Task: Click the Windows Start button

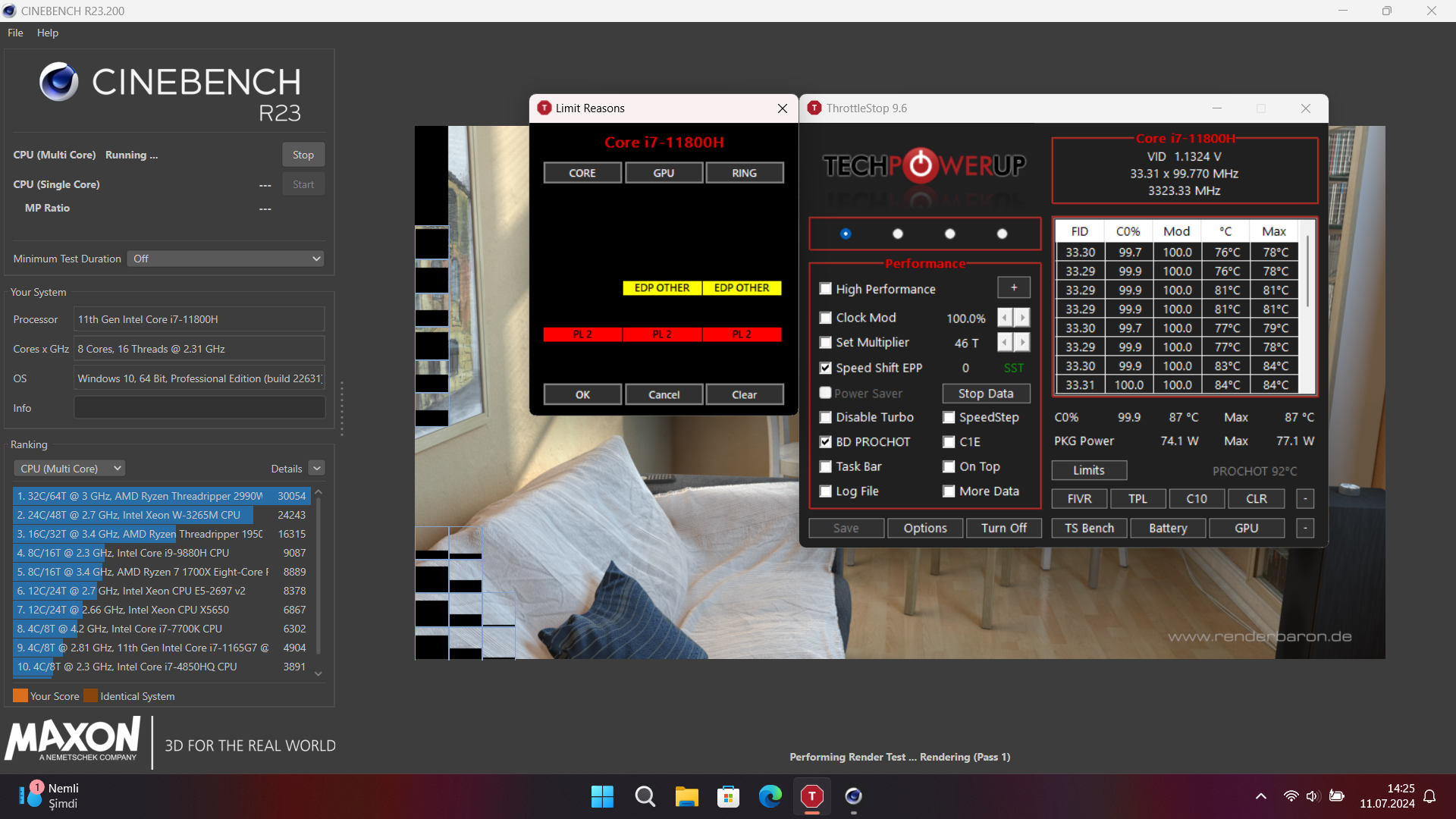Action: (x=602, y=796)
